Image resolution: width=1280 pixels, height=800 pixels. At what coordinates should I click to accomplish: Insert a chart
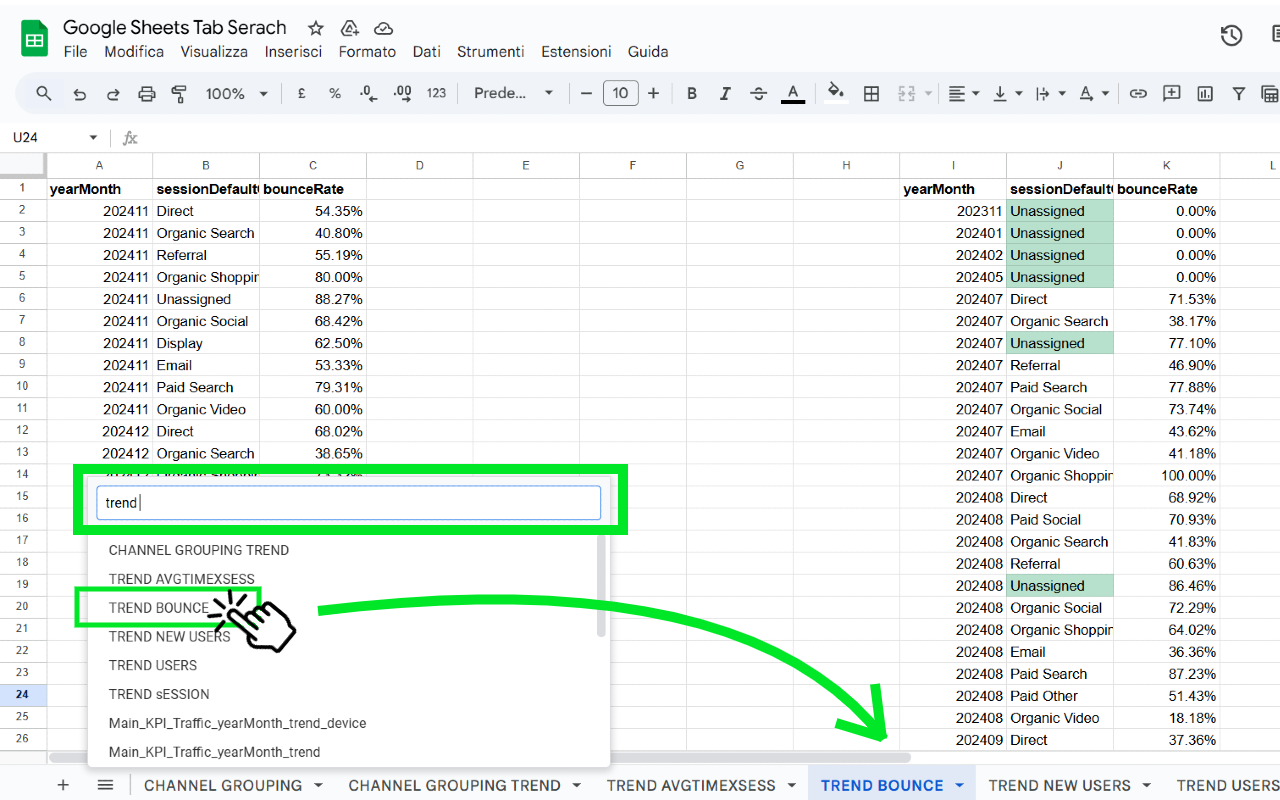(x=1203, y=93)
